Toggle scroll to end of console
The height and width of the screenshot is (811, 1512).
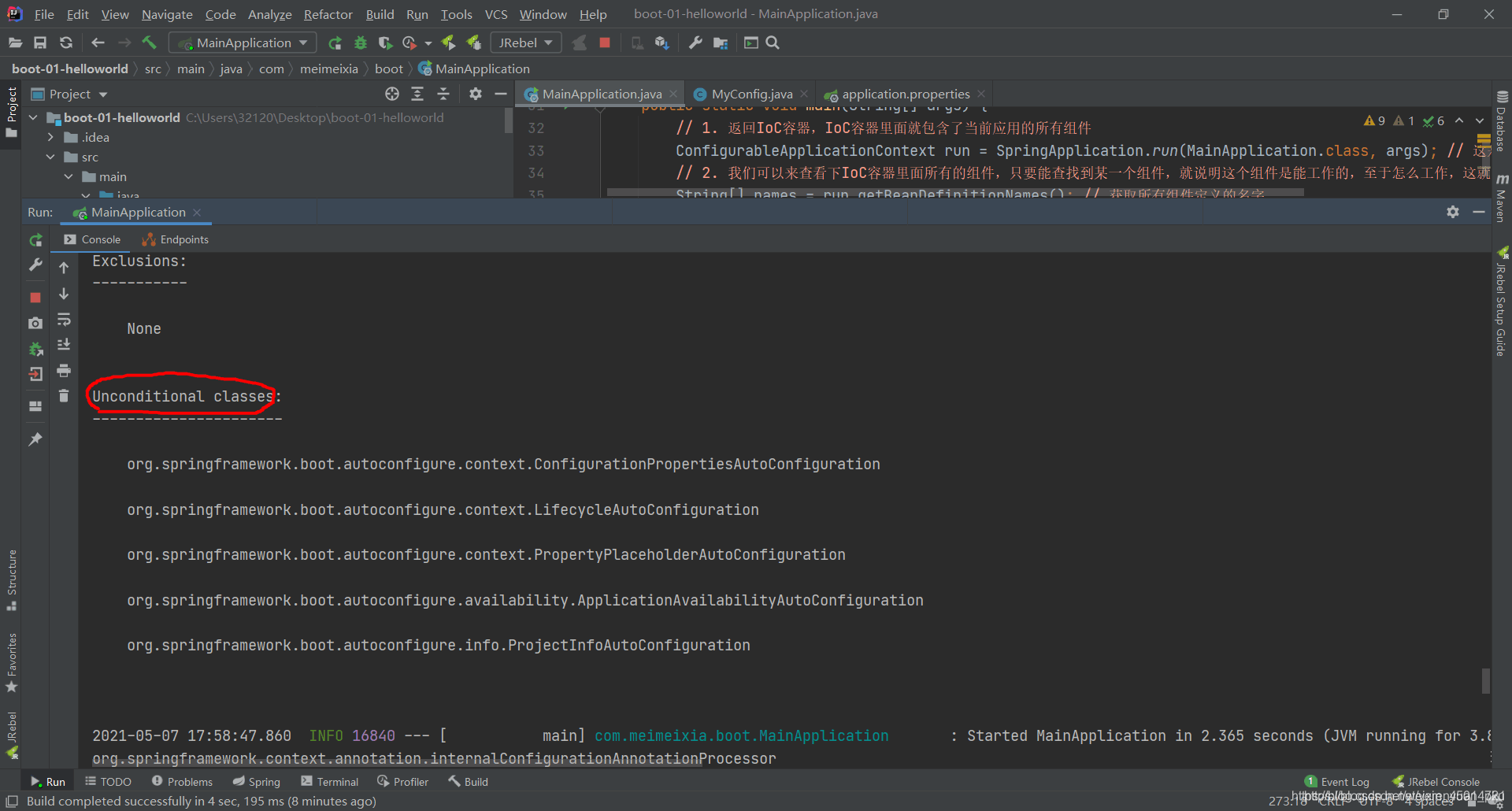coord(64,345)
